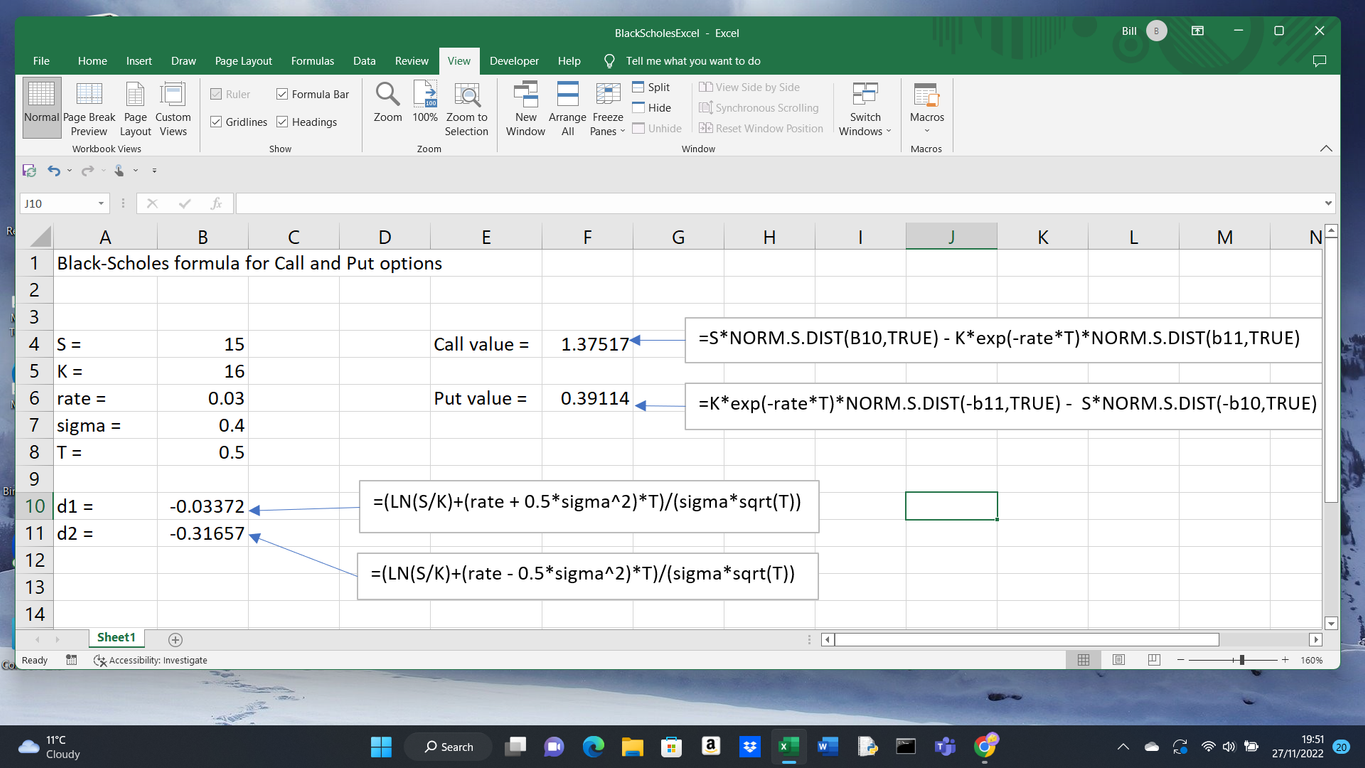Click the zoom out minus button
1365x768 pixels.
(1180, 660)
